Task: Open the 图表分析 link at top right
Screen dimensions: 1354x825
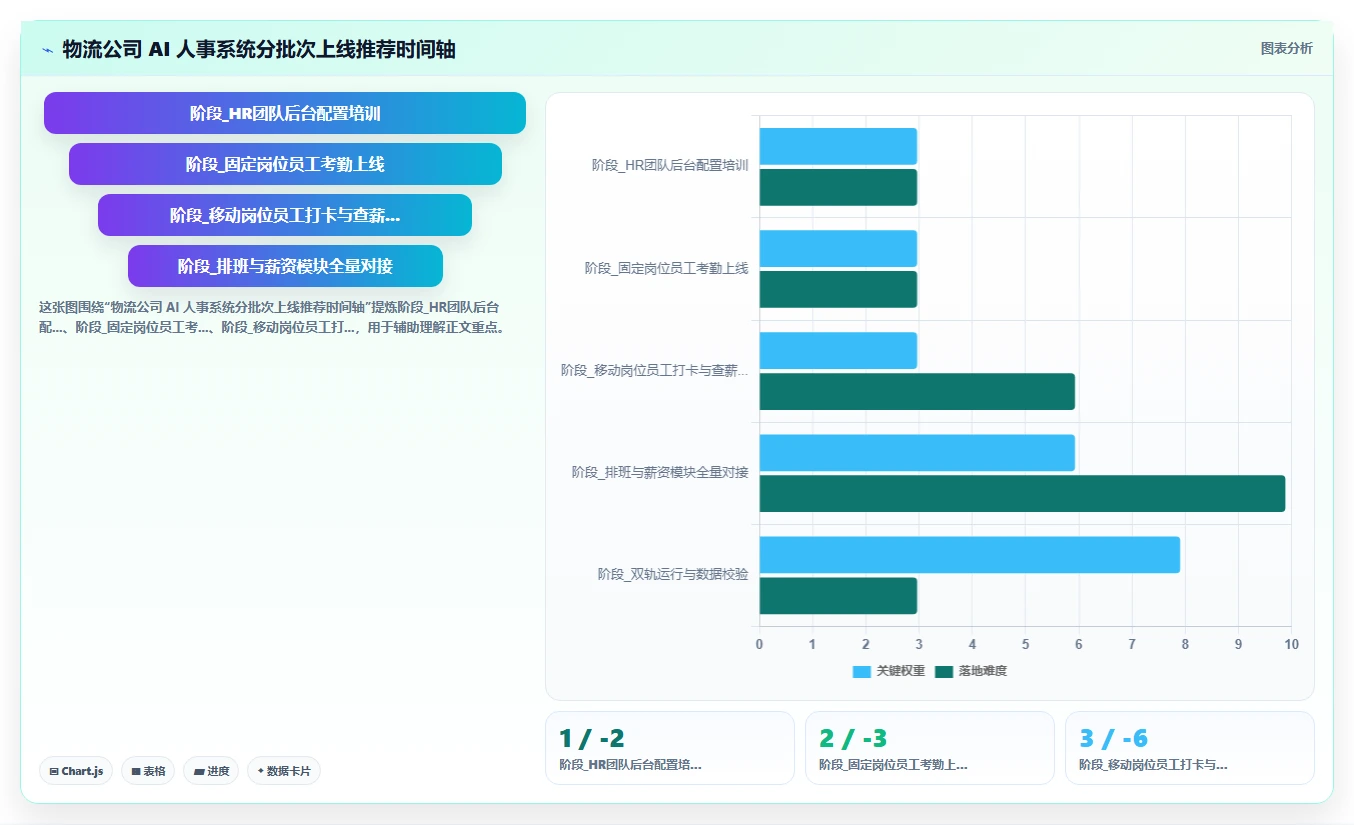Action: coord(1286,48)
